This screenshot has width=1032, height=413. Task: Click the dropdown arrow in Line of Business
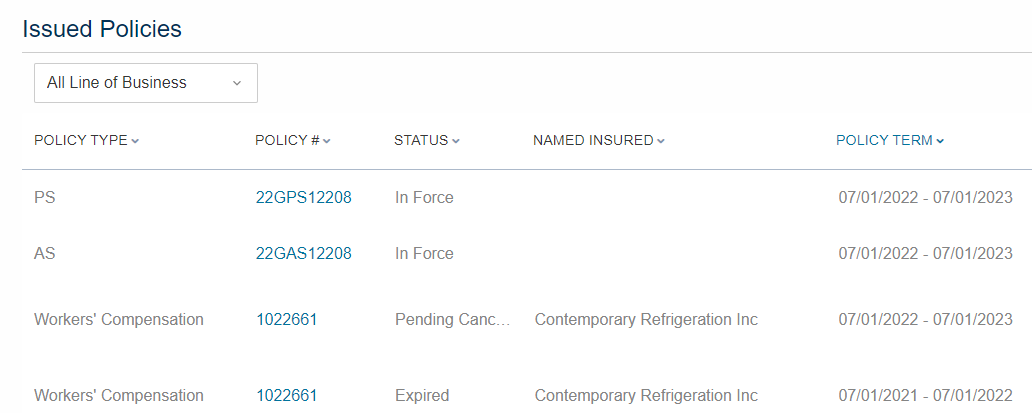click(x=237, y=83)
